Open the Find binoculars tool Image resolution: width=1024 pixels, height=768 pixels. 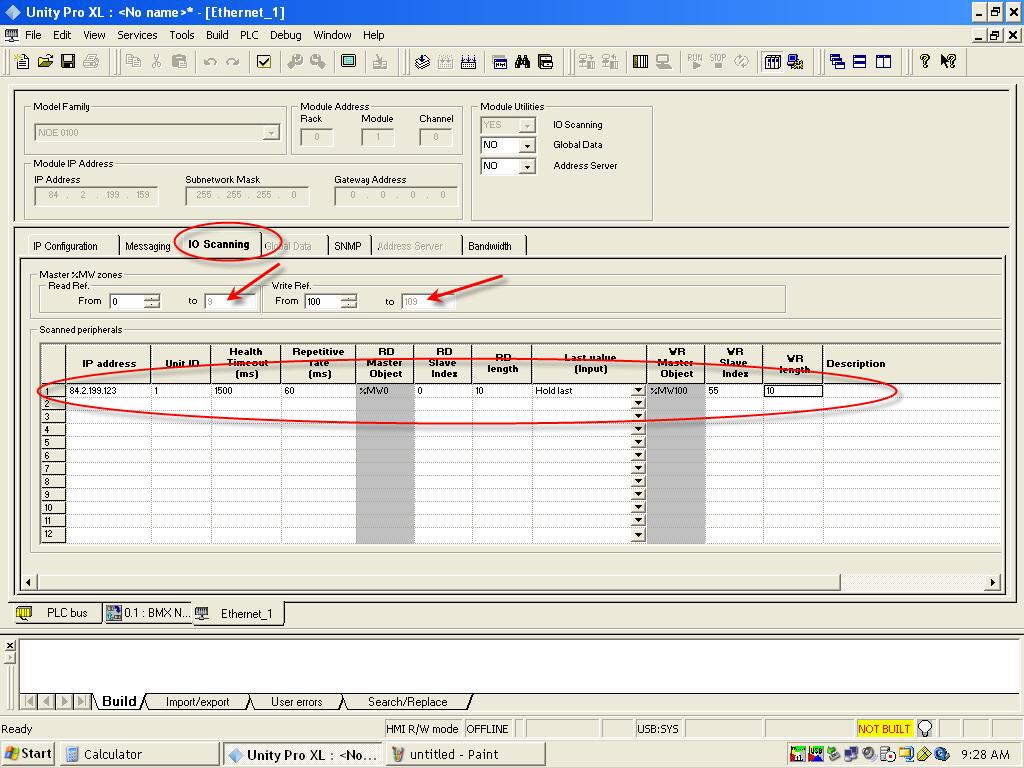[x=522, y=61]
